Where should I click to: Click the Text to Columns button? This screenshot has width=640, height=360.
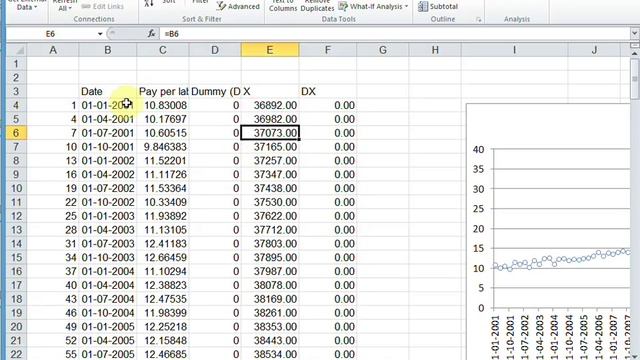click(x=283, y=6)
